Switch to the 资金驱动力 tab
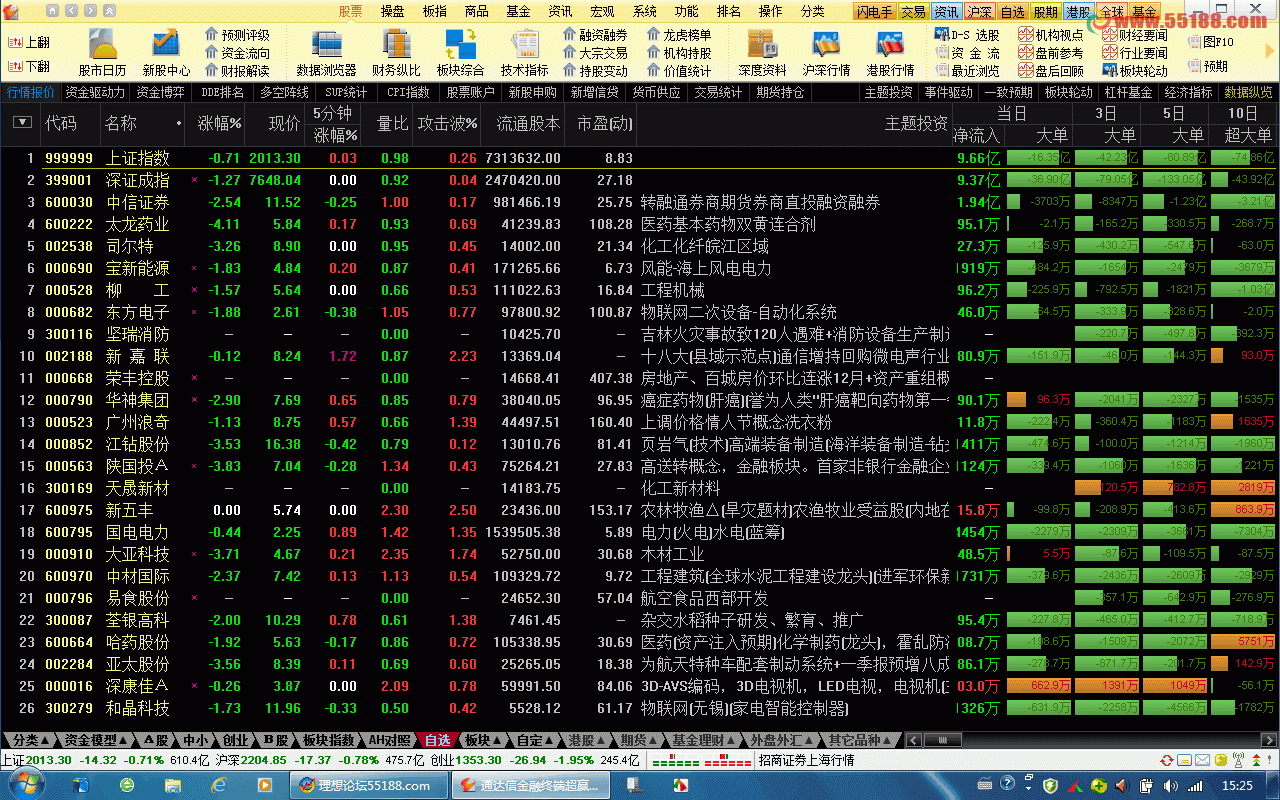Screen dimensions: 1280x800 tap(96, 92)
